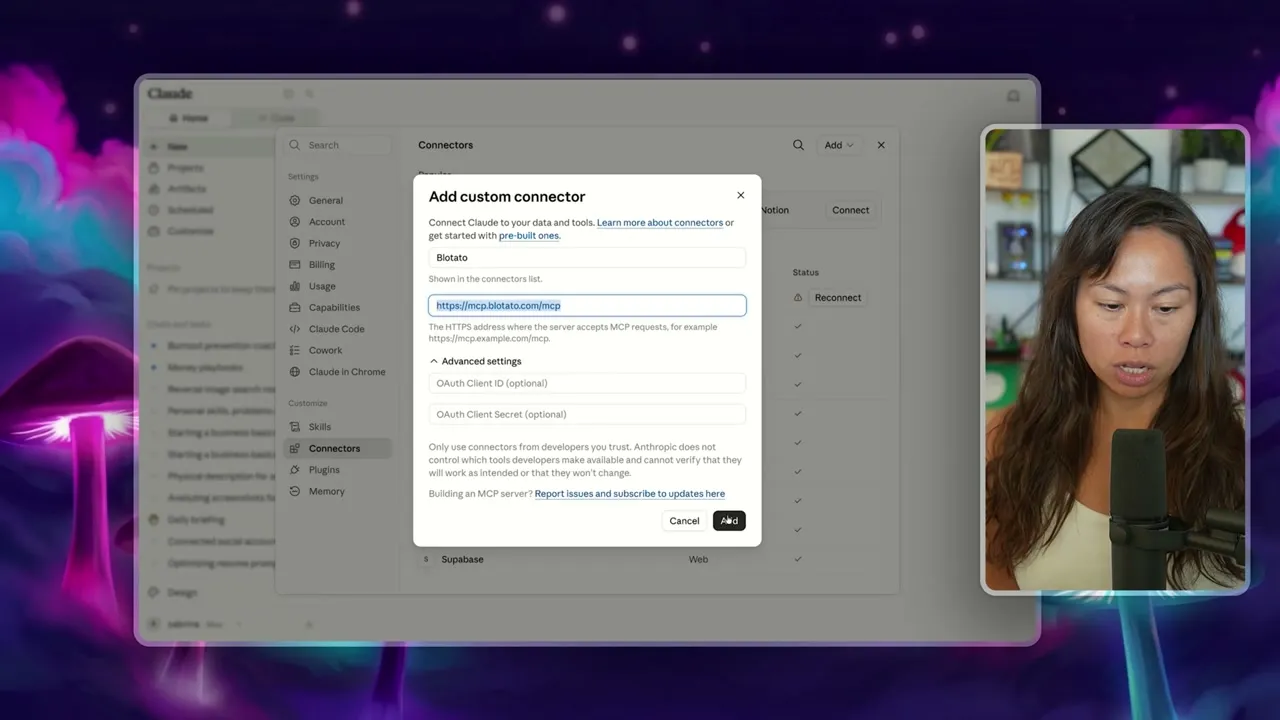This screenshot has height=720, width=1280.
Task: Follow the pre-built ones link
Action: pos(529,236)
